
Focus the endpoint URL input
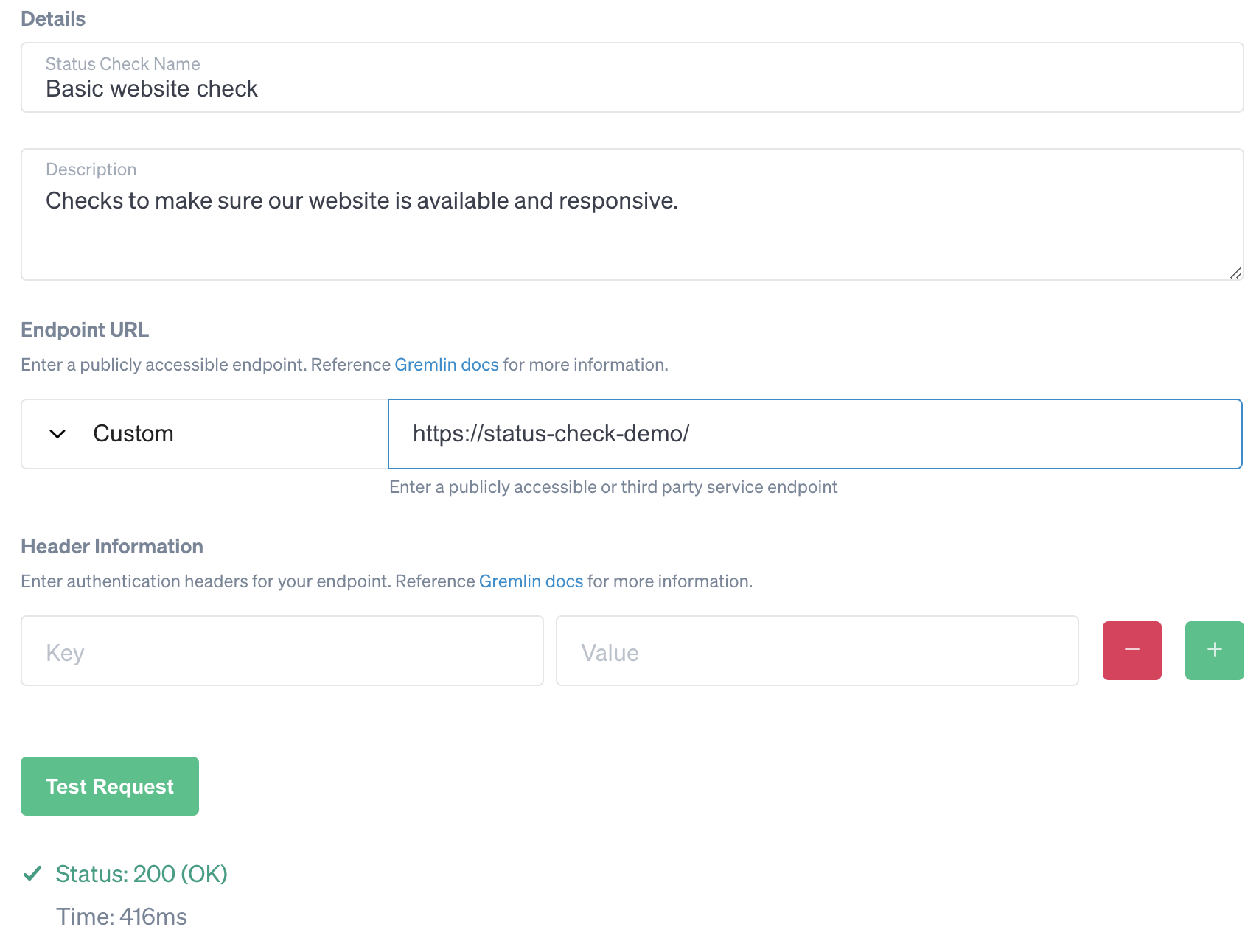pyautogui.click(x=811, y=433)
